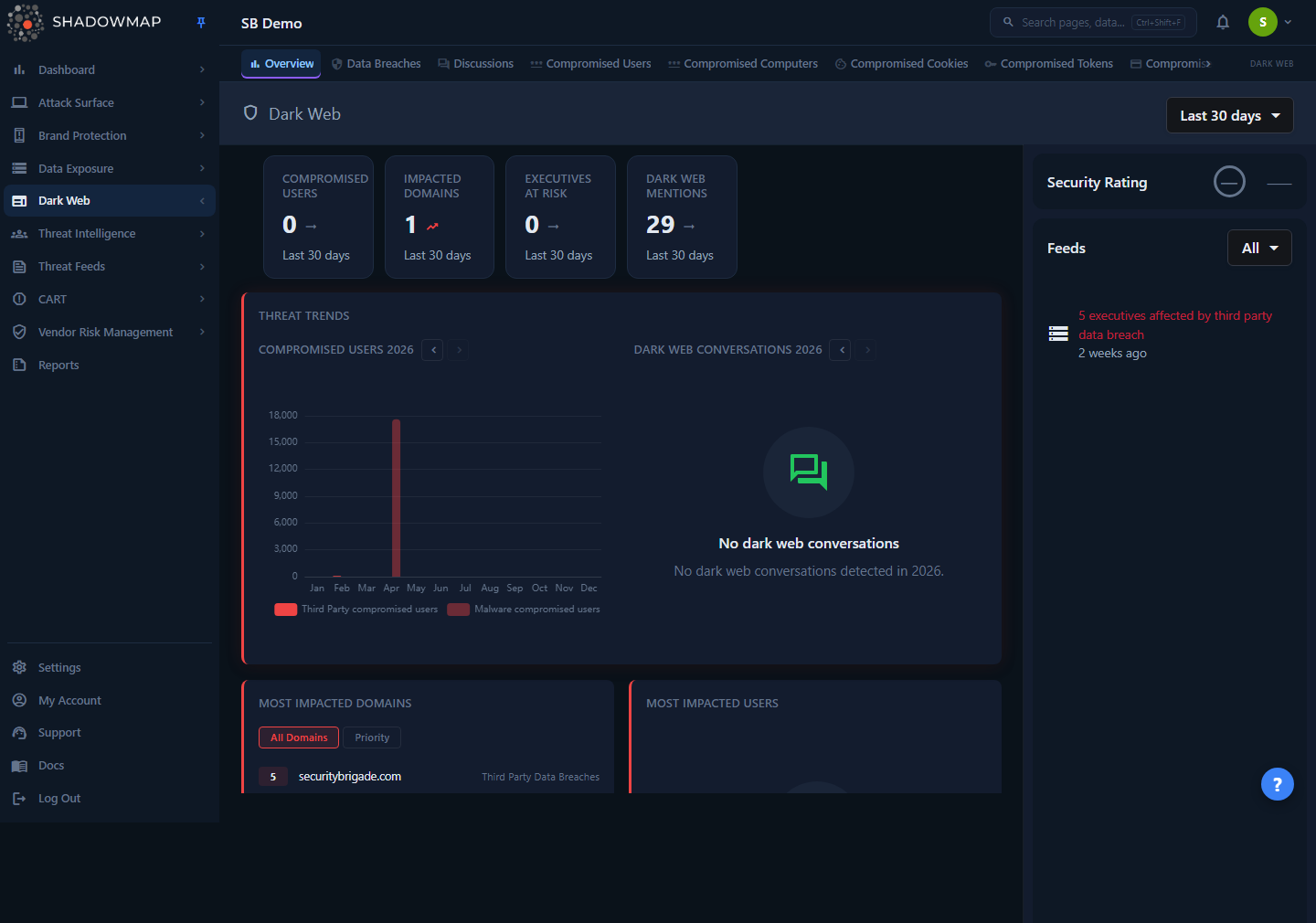Click the Docs book icon

pos(19,766)
